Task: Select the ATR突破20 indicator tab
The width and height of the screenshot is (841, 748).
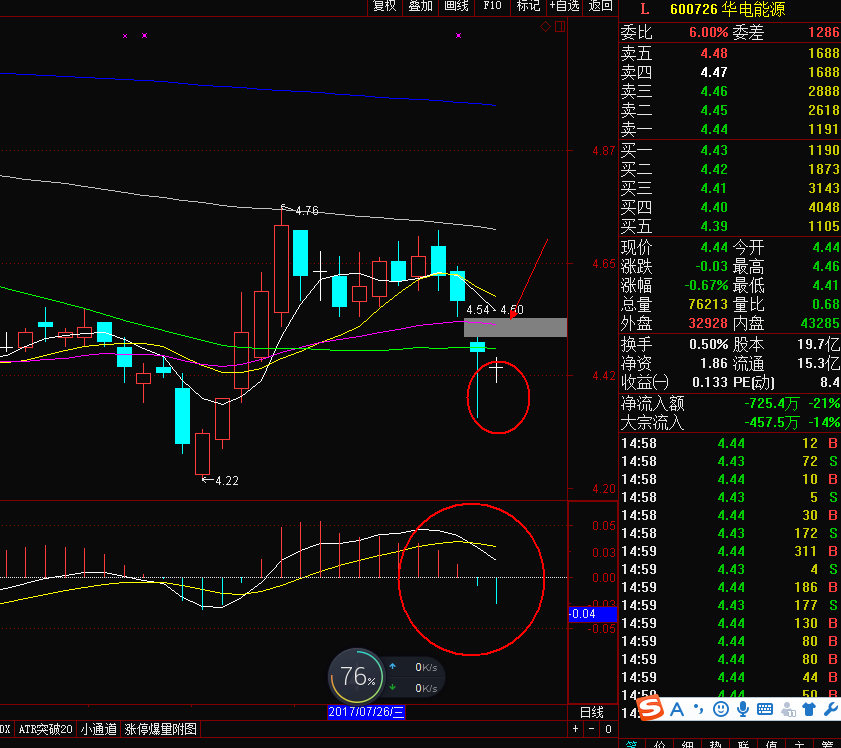Action: (45, 729)
